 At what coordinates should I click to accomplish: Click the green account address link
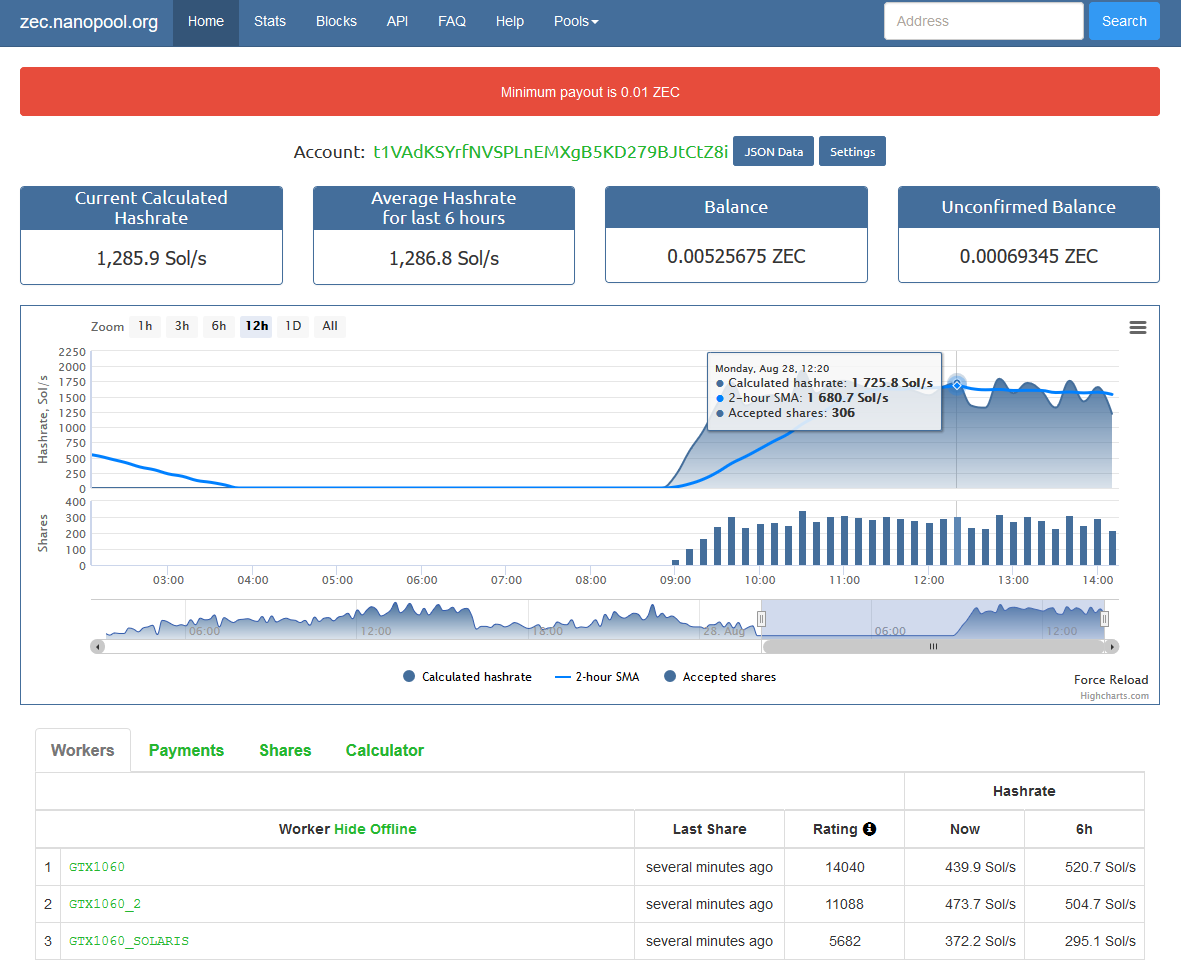(x=551, y=151)
